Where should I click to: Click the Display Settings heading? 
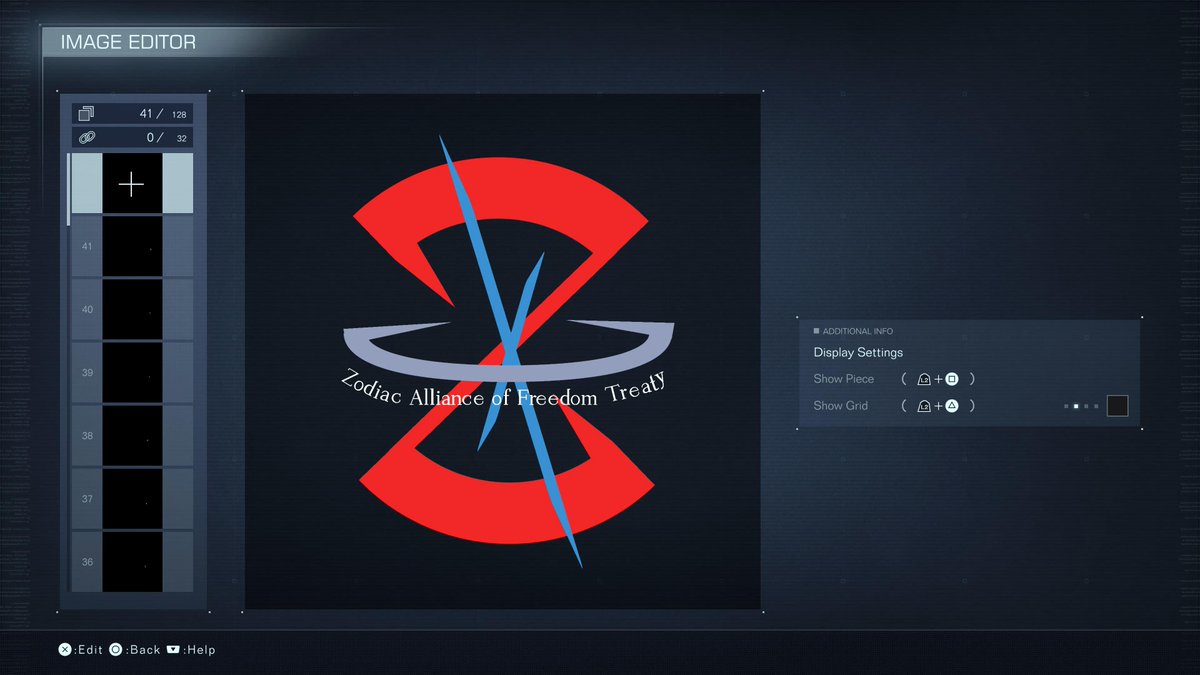(x=858, y=353)
